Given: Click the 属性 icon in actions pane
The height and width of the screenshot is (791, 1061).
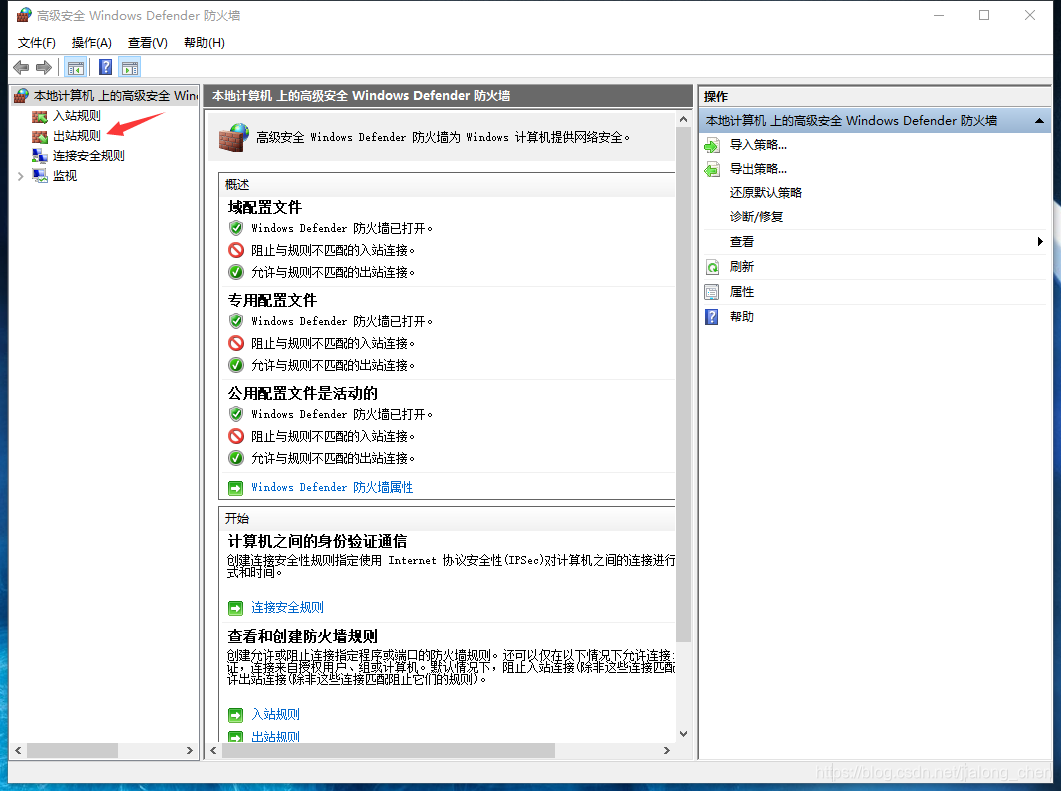Looking at the screenshot, I should [x=712, y=292].
